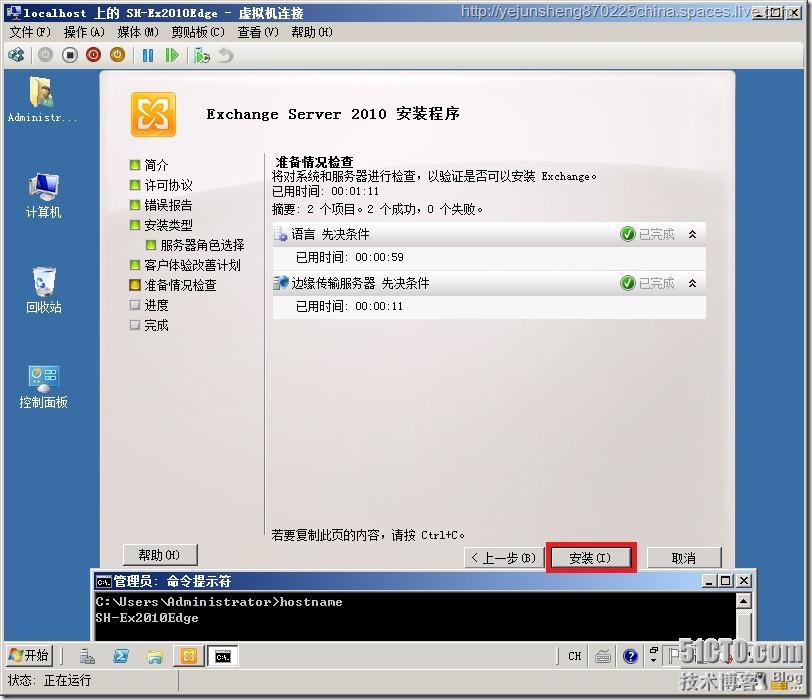Click the language bar options arrow
The image size is (812, 700).
[x=654, y=660]
